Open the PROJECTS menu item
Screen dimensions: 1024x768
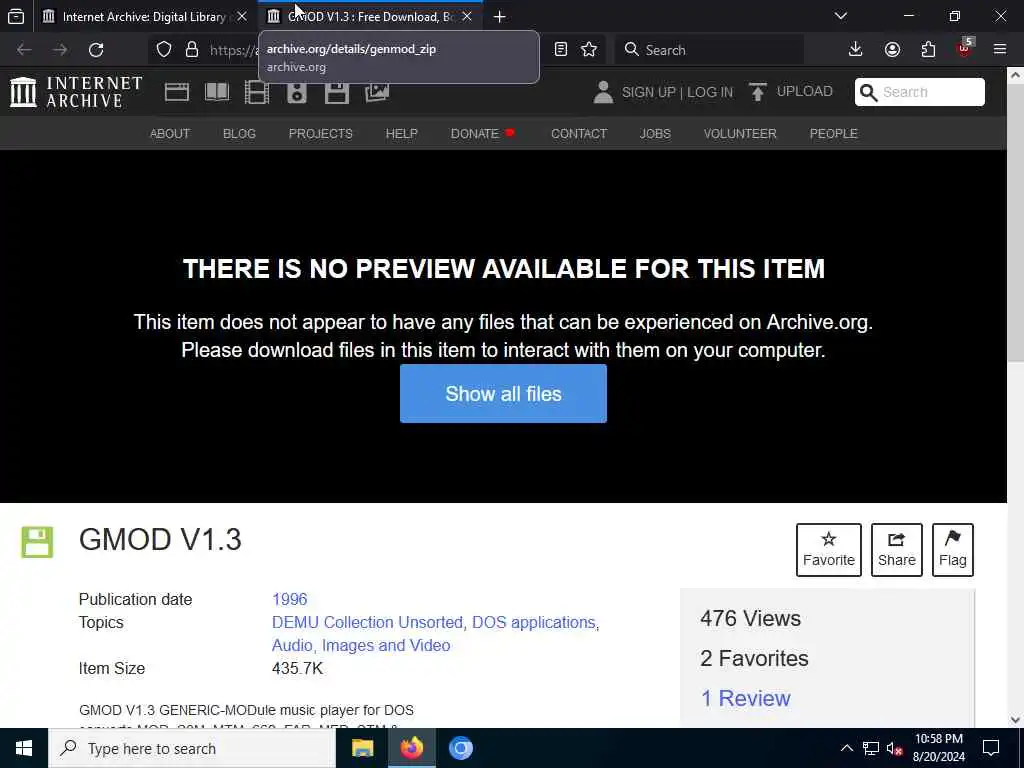321,133
